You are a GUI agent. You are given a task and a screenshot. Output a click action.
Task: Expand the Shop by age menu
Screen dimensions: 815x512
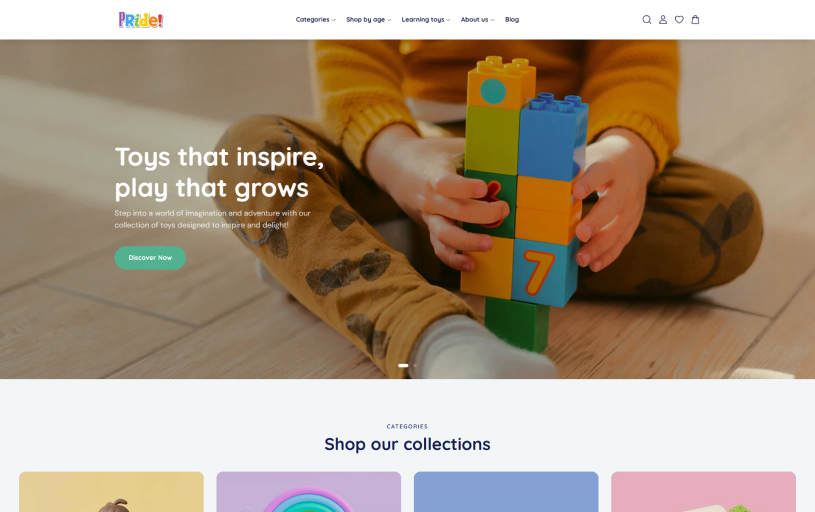369,20
